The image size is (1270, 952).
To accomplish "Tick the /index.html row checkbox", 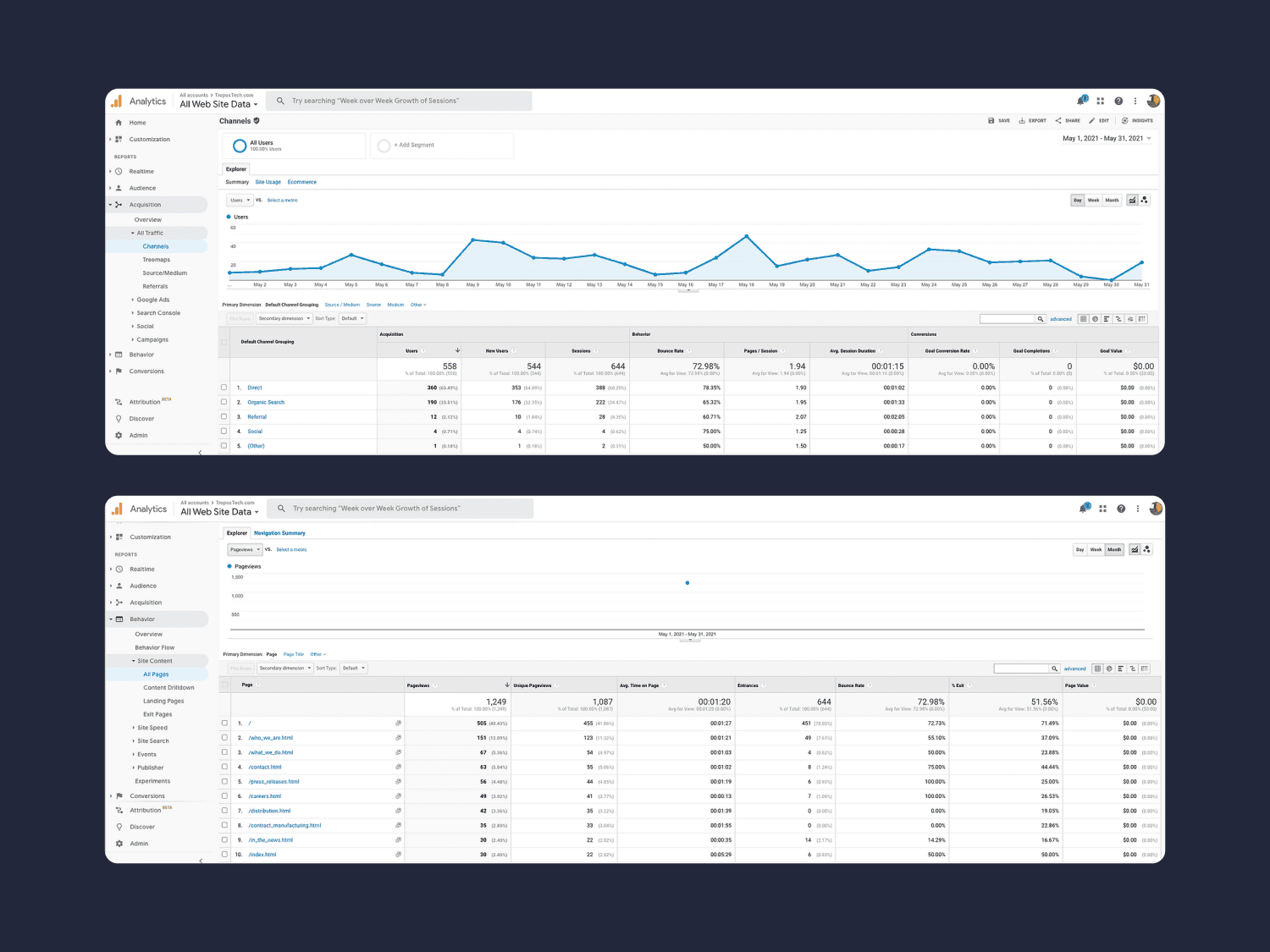I will (x=225, y=854).
